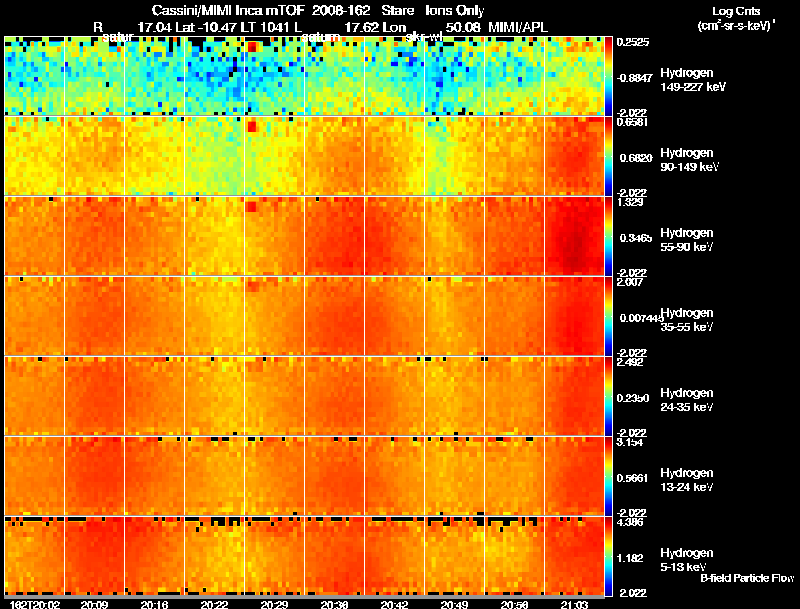Click the first image in 5-13 keV row
This screenshot has width=800, height=609.
point(34,556)
